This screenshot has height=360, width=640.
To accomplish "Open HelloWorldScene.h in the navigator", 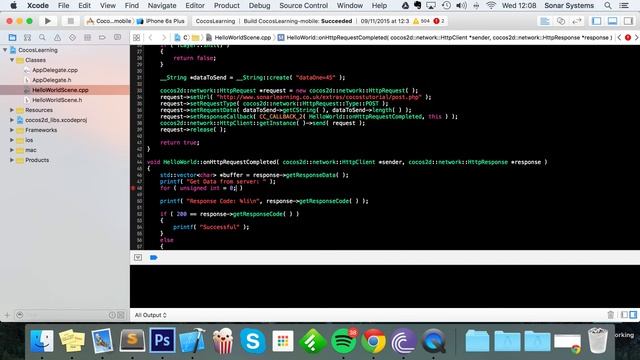I will coord(57,100).
